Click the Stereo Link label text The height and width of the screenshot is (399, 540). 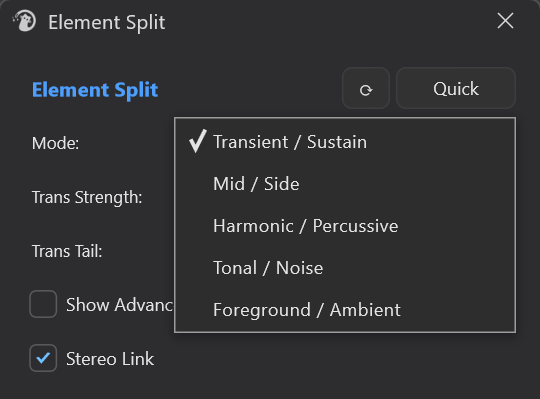point(110,359)
